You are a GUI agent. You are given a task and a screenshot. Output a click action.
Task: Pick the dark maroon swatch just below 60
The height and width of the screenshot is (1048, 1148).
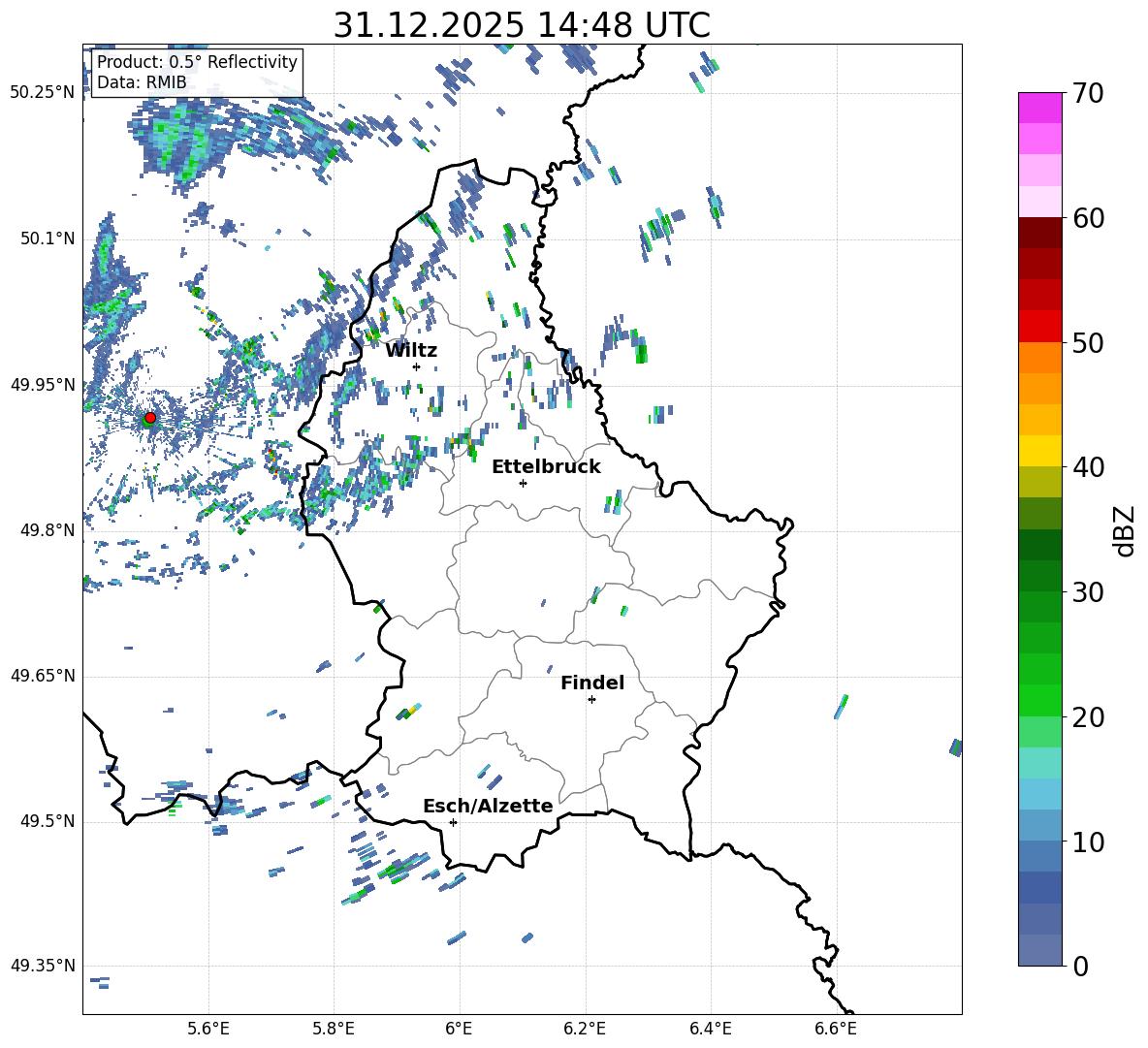click(1039, 233)
